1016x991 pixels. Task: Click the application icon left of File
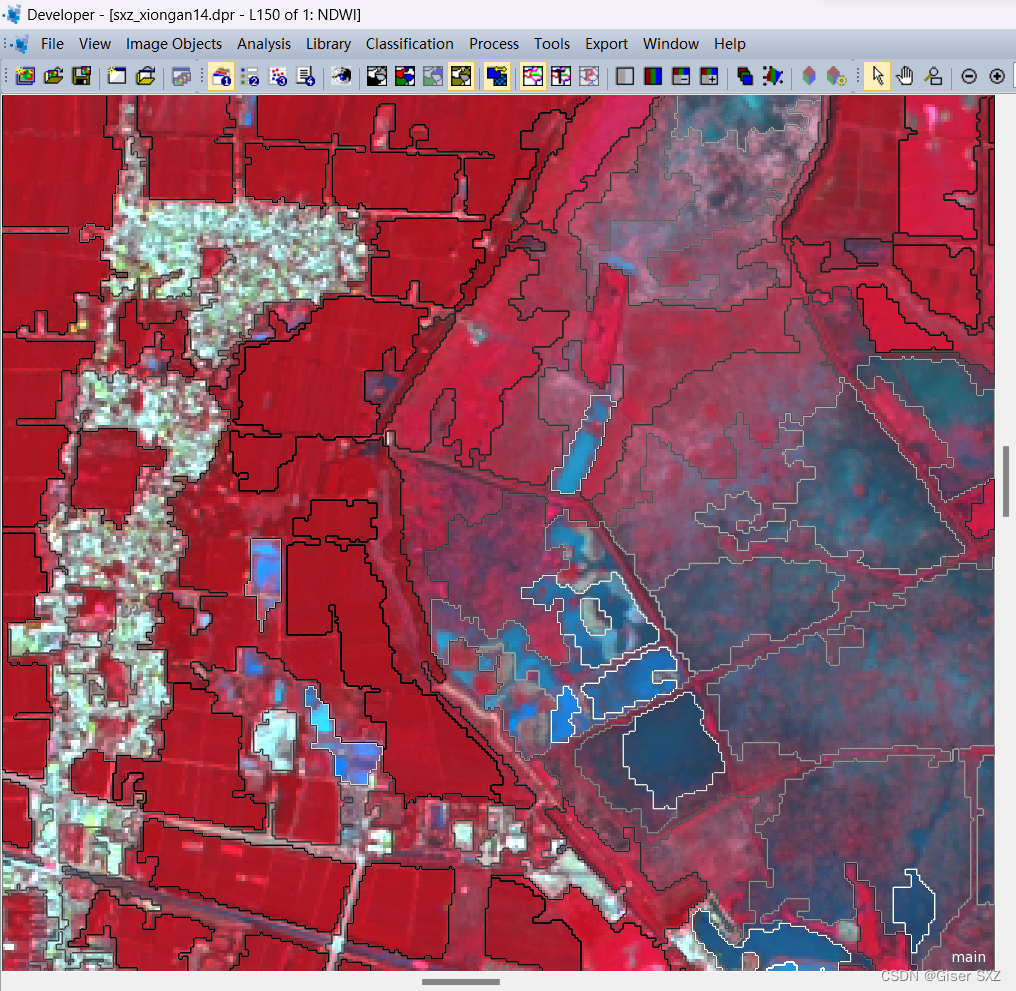(21, 44)
